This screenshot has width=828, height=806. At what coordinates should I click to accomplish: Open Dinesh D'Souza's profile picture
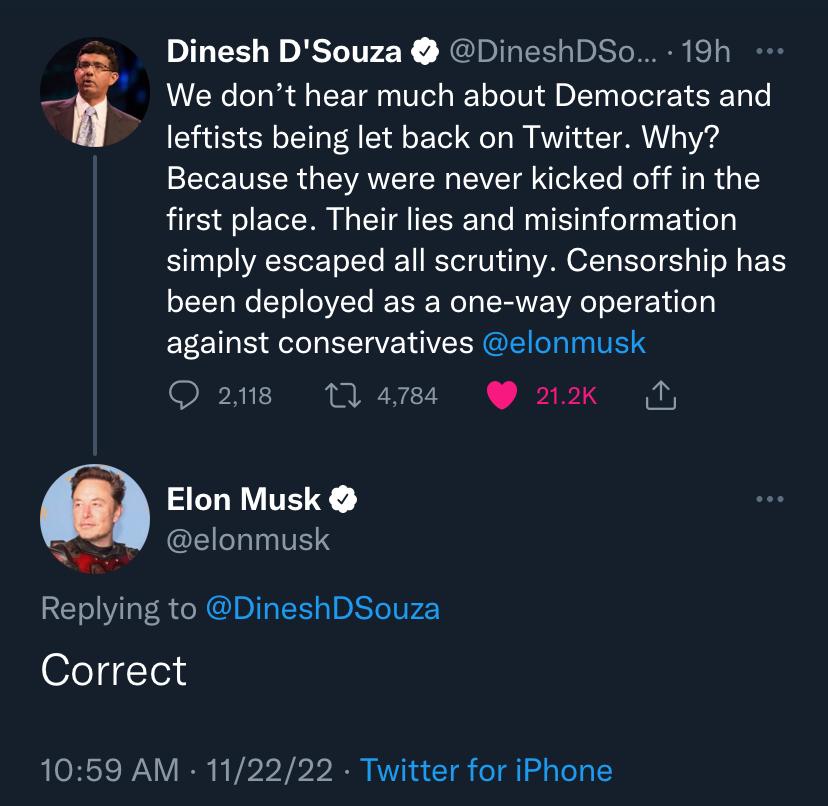[x=95, y=92]
